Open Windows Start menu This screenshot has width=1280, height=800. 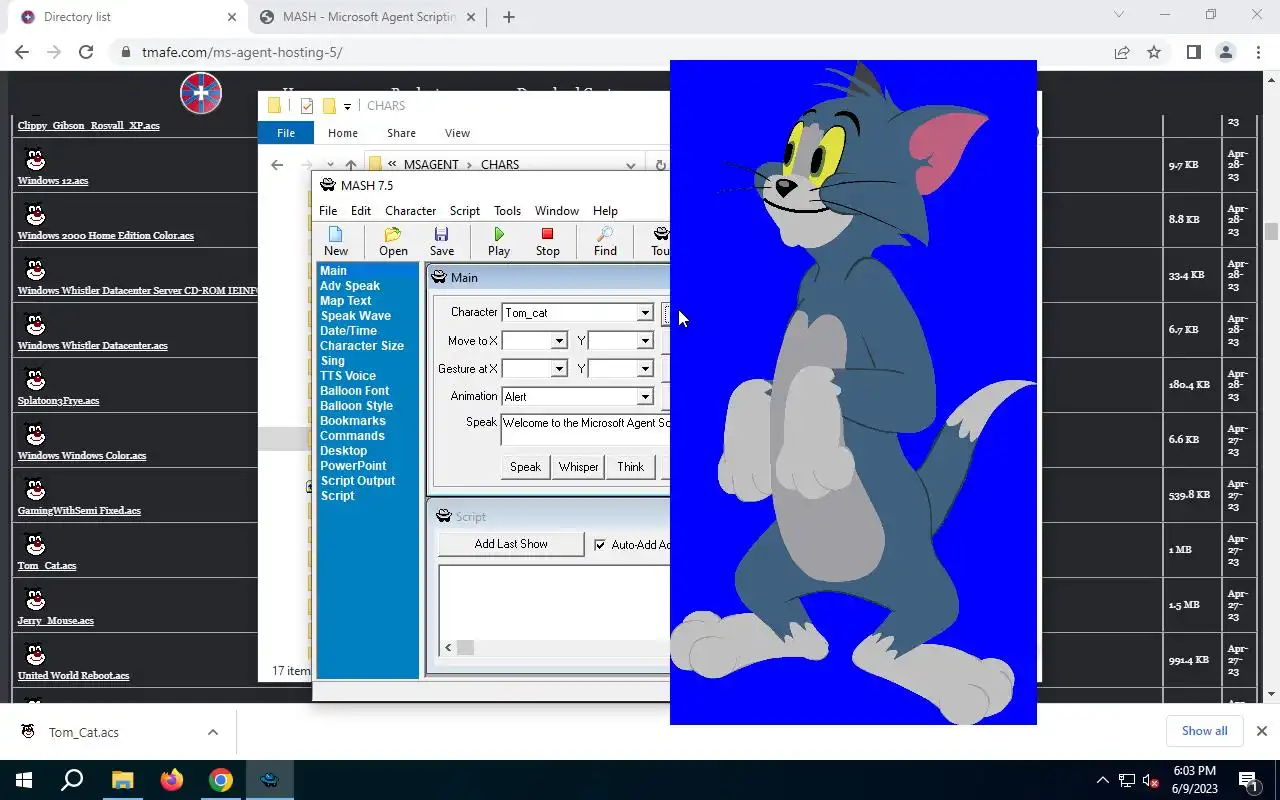(24, 780)
